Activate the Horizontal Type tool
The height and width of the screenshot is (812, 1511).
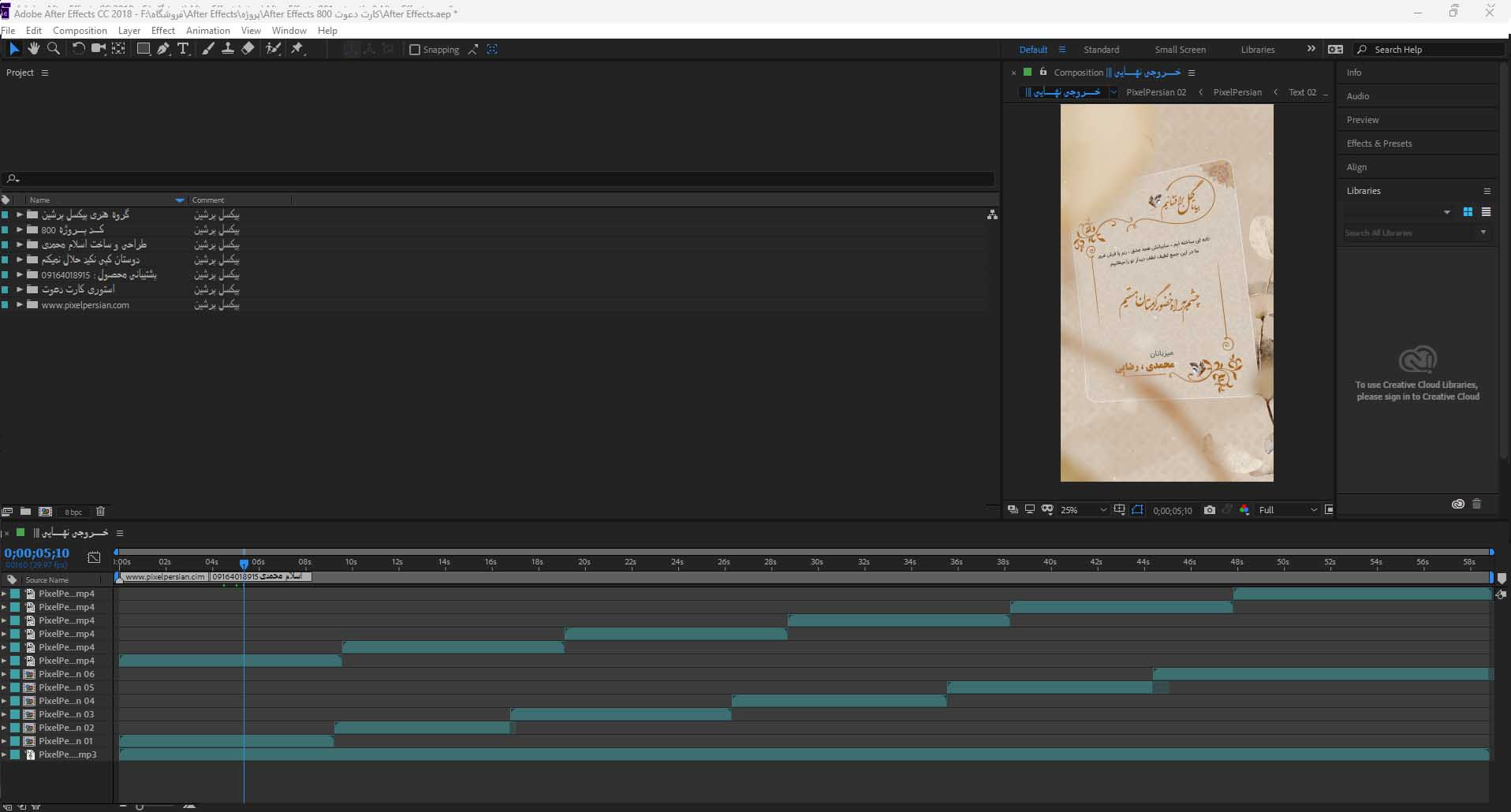click(183, 49)
